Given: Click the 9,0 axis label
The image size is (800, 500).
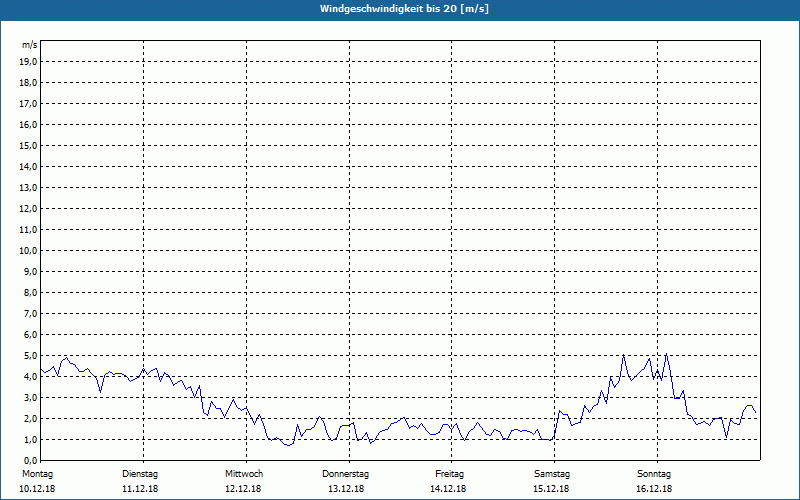Looking at the screenshot, I should pos(30,271).
